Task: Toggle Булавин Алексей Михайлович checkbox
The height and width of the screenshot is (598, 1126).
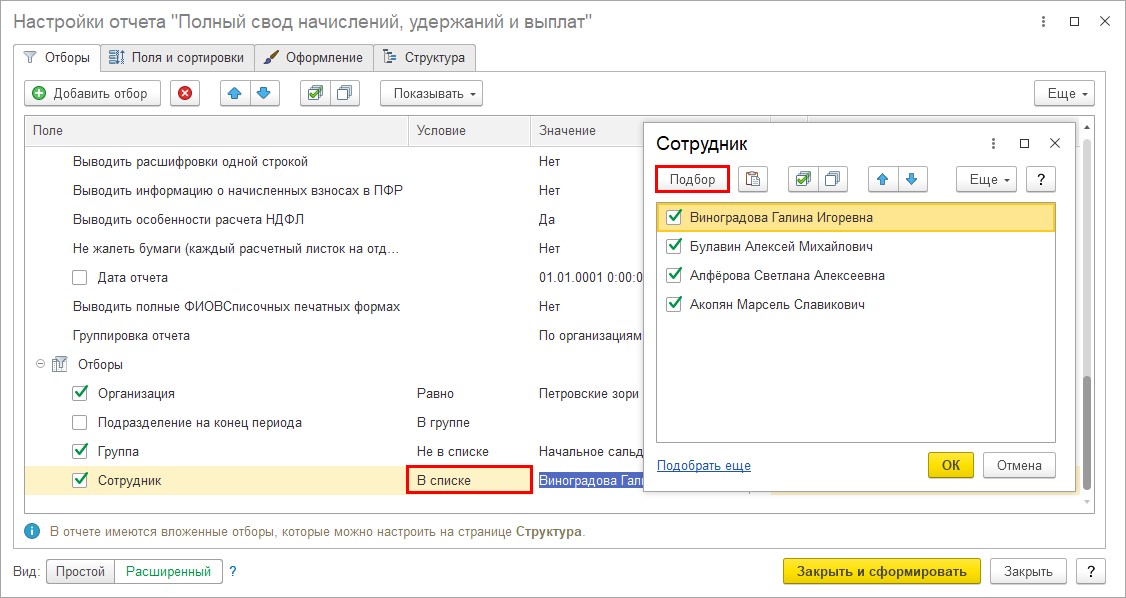Action: pos(674,246)
